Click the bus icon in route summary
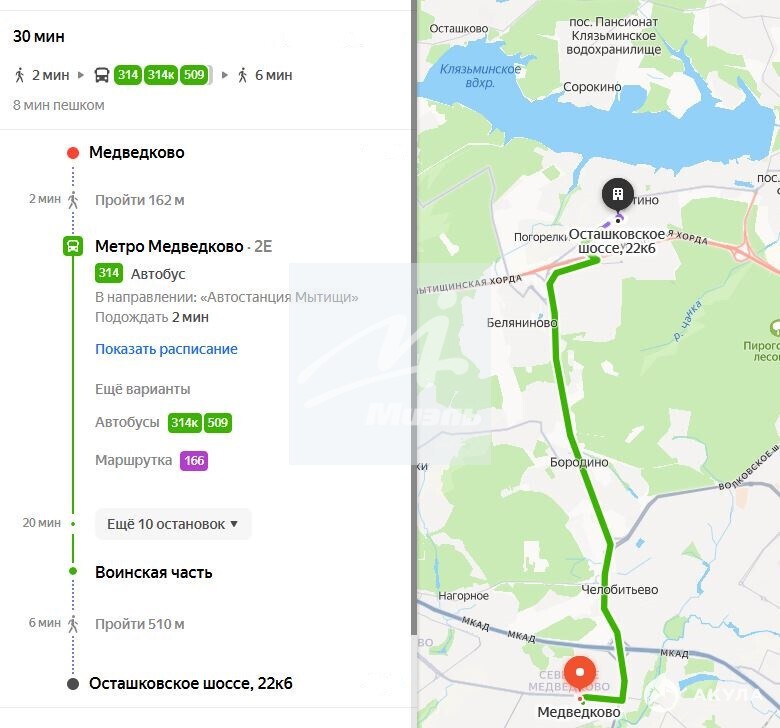 pyautogui.click(x=101, y=75)
